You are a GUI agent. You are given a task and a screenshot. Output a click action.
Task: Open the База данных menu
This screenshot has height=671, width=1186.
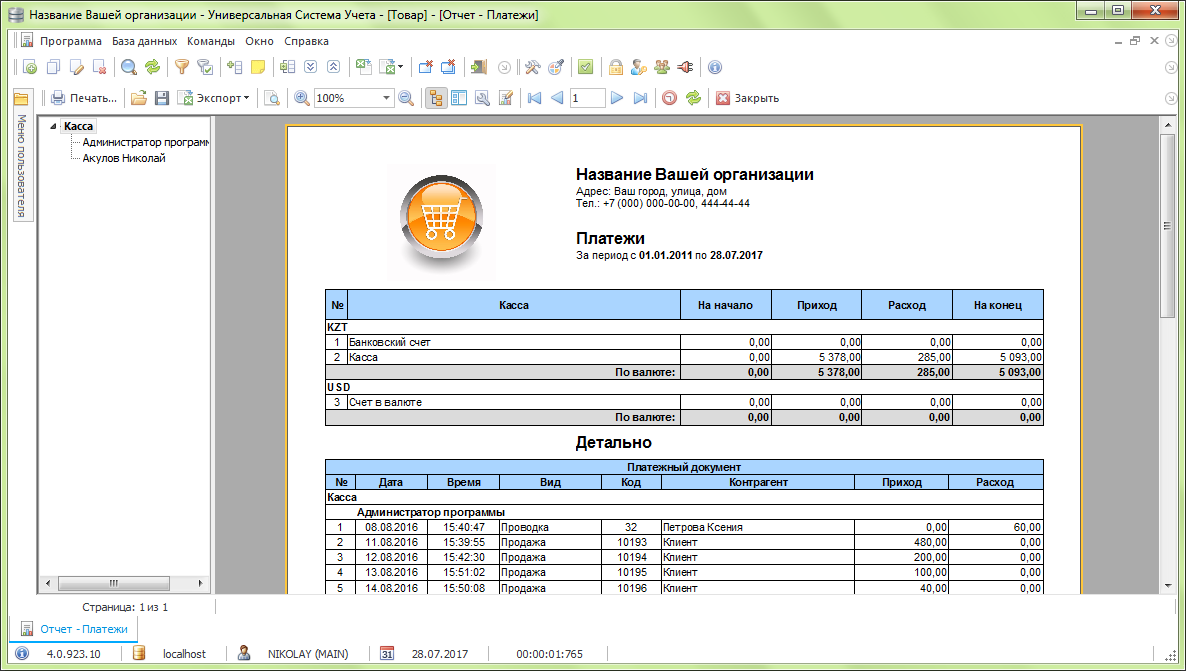click(144, 42)
